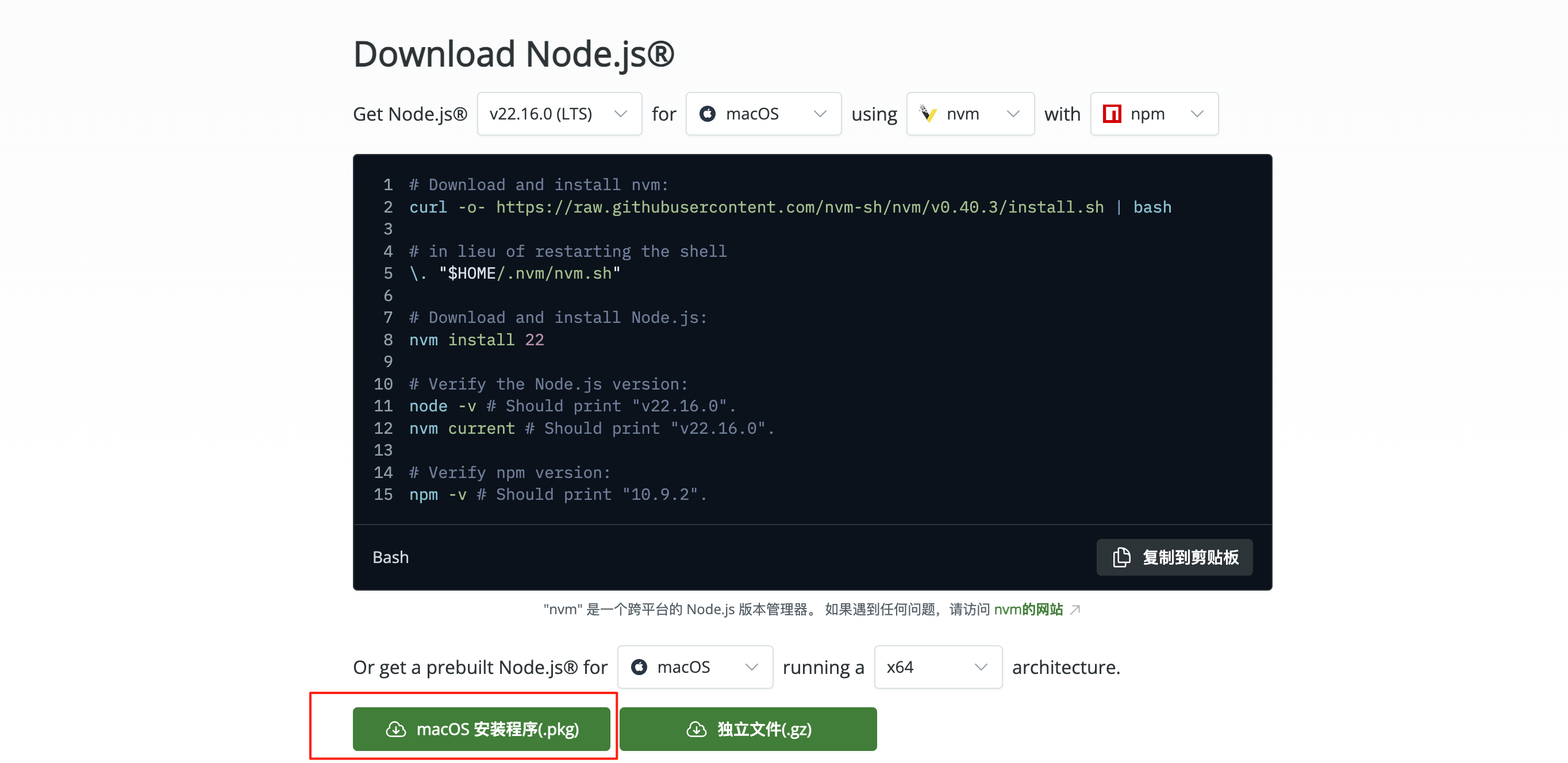The height and width of the screenshot is (763, 1568).
Task: Open the top macOS platform dropdown chevron
Action: point(820,114)
